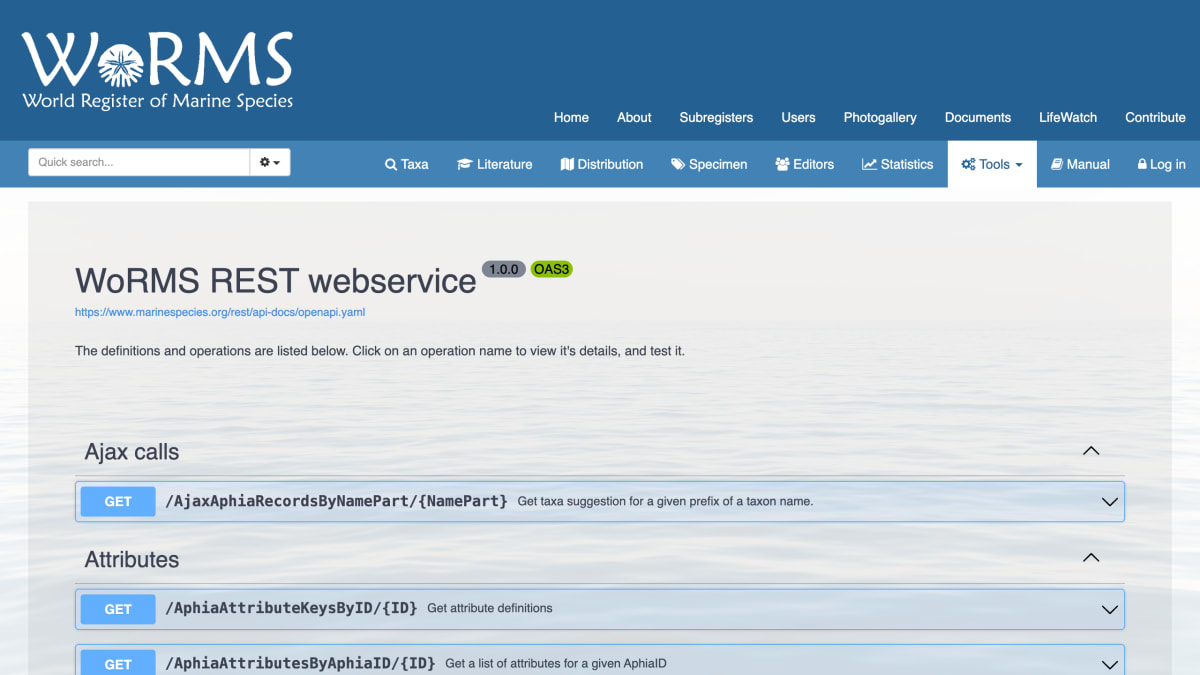Viewport: 1200px width, 675px height.
Task: Click GET button for AphiaAttributeKeysByID
Action: tap(118, 609)
